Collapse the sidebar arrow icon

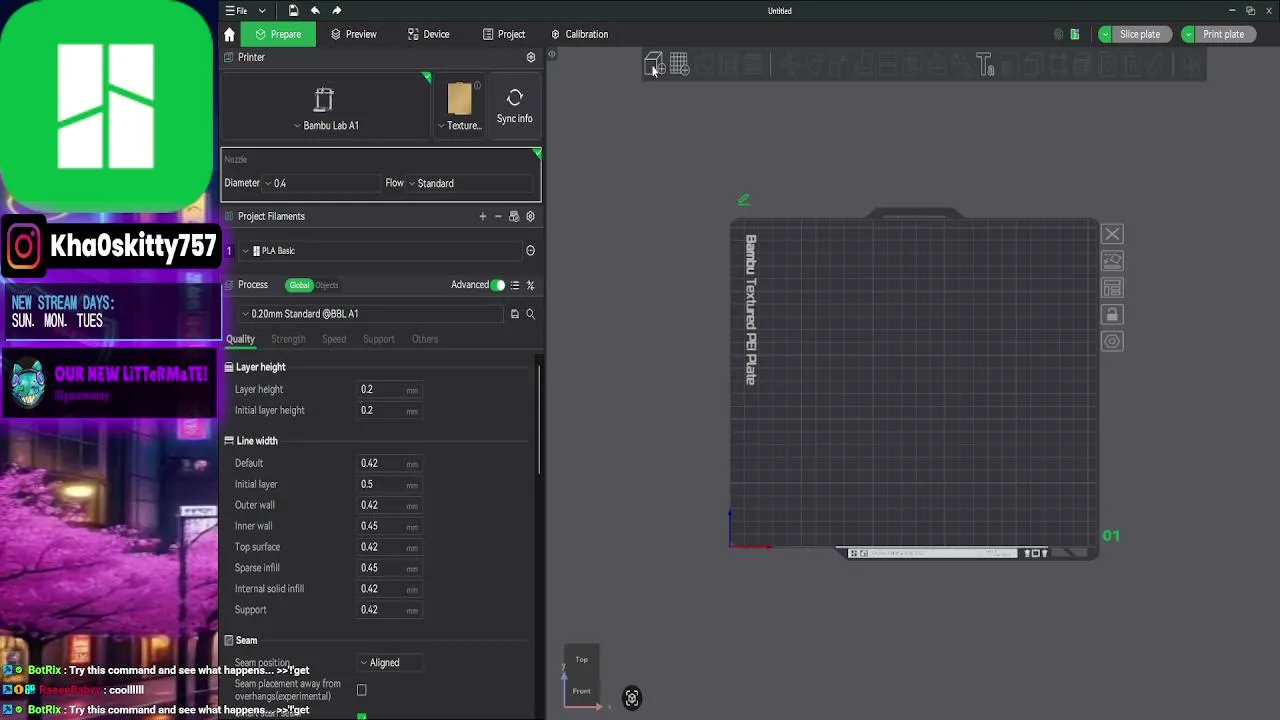coord(551,55)
